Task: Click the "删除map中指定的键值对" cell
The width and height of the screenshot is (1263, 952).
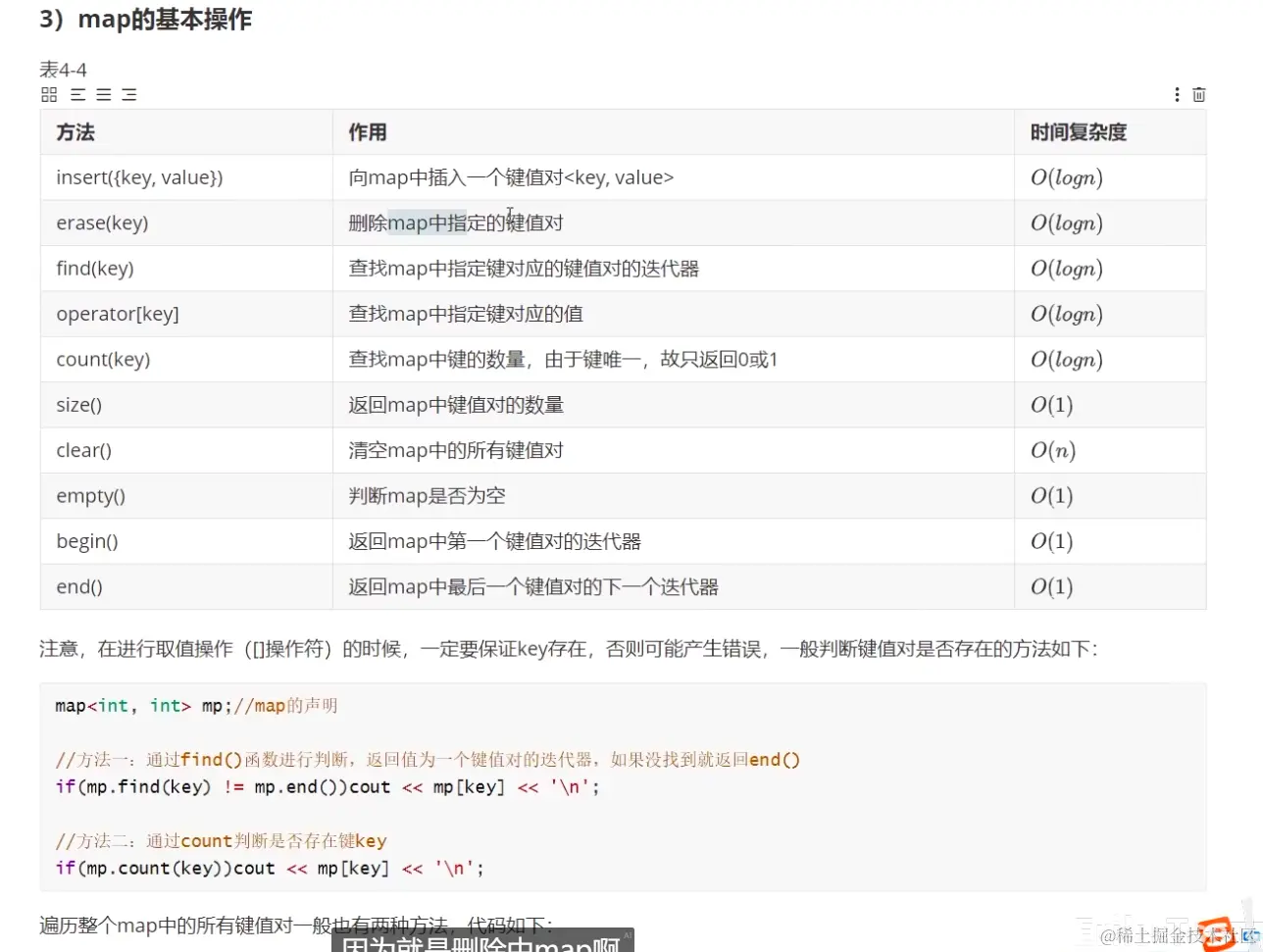Action: click(x=674, y=224)
